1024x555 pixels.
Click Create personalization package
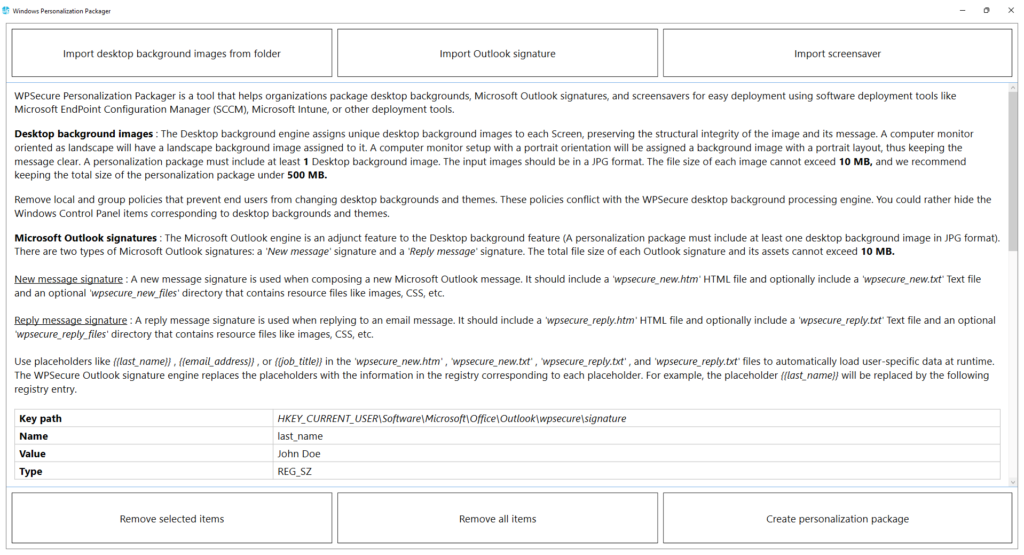(x=837, y=518)
